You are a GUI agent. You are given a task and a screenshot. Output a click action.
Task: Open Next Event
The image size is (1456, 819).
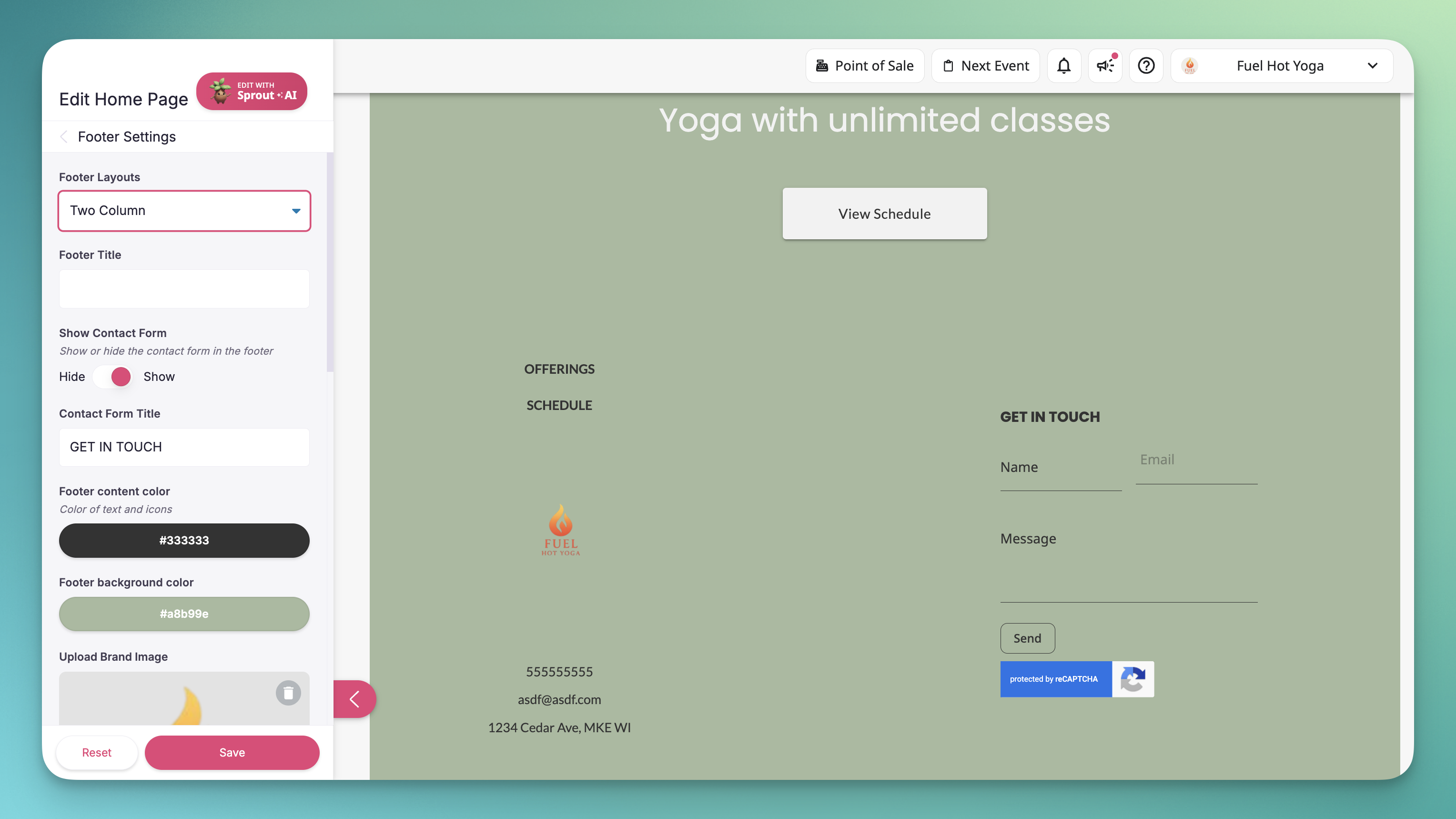[x=985, y=66]
